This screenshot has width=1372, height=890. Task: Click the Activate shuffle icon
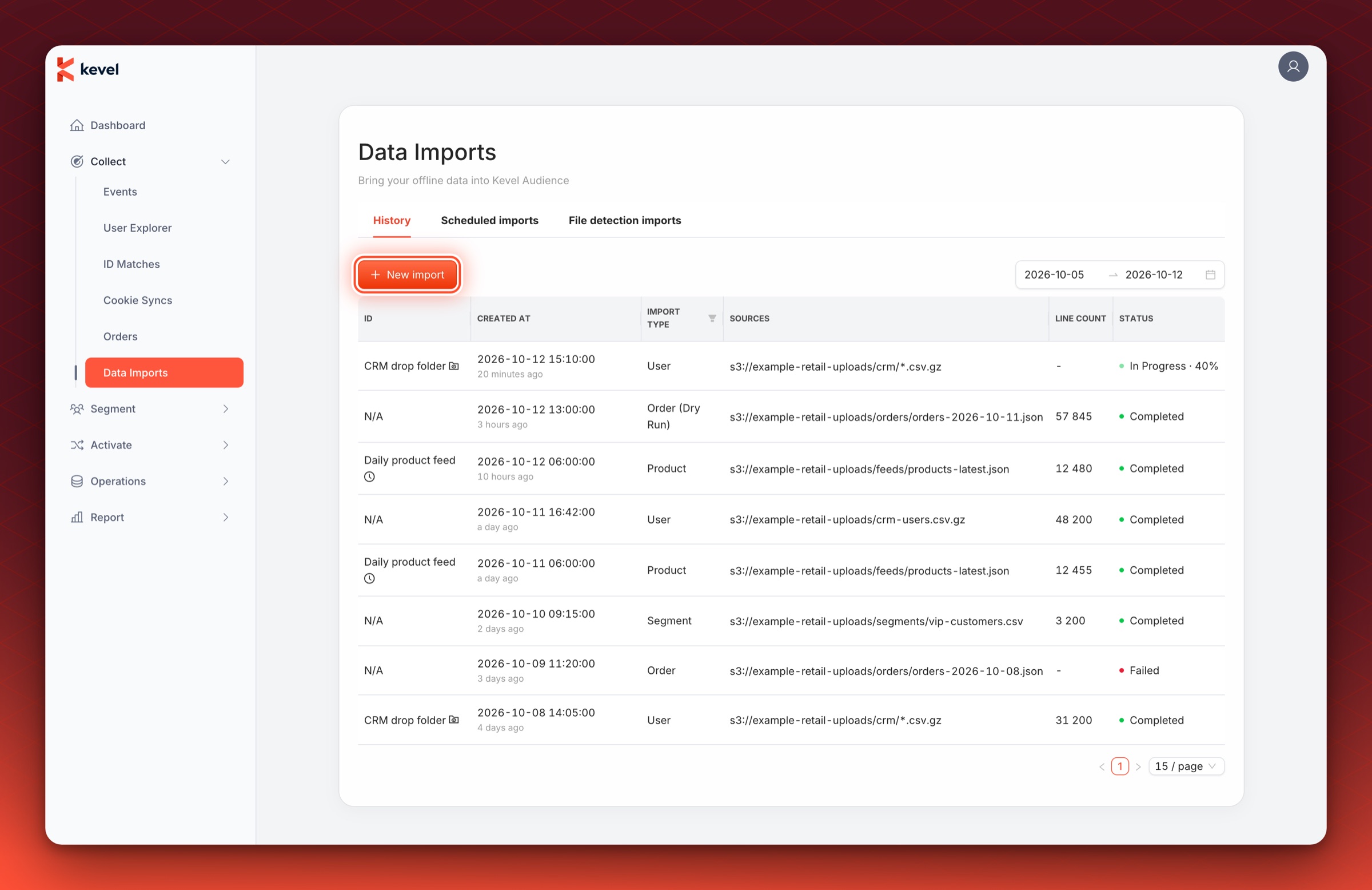77,444
